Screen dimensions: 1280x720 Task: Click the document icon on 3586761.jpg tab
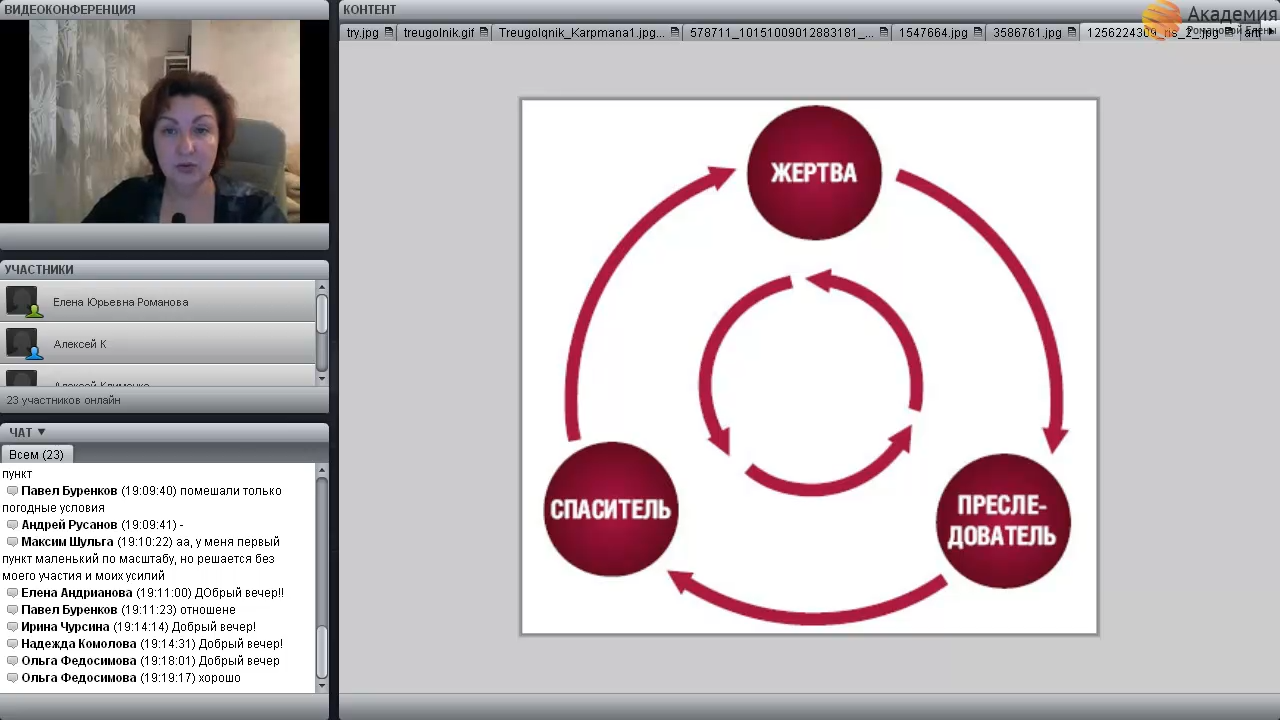1072,33
